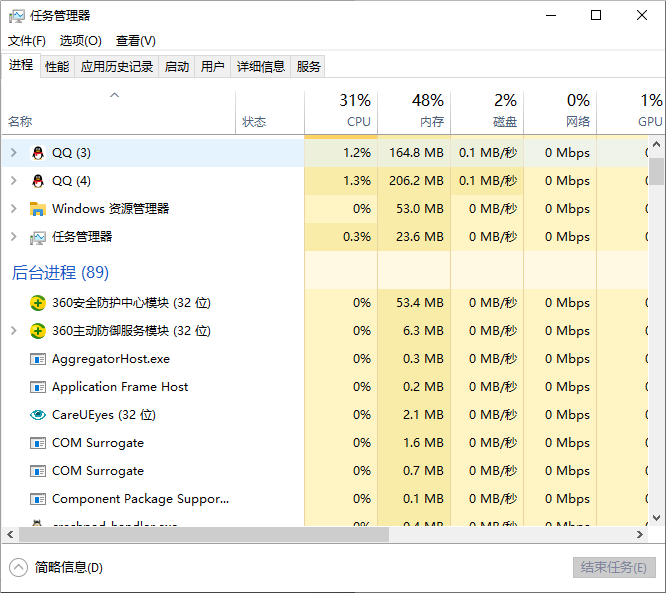This screenshot has height=593, width=666.
Task: Minimize the Task Manager window
Action: (551, 16)
